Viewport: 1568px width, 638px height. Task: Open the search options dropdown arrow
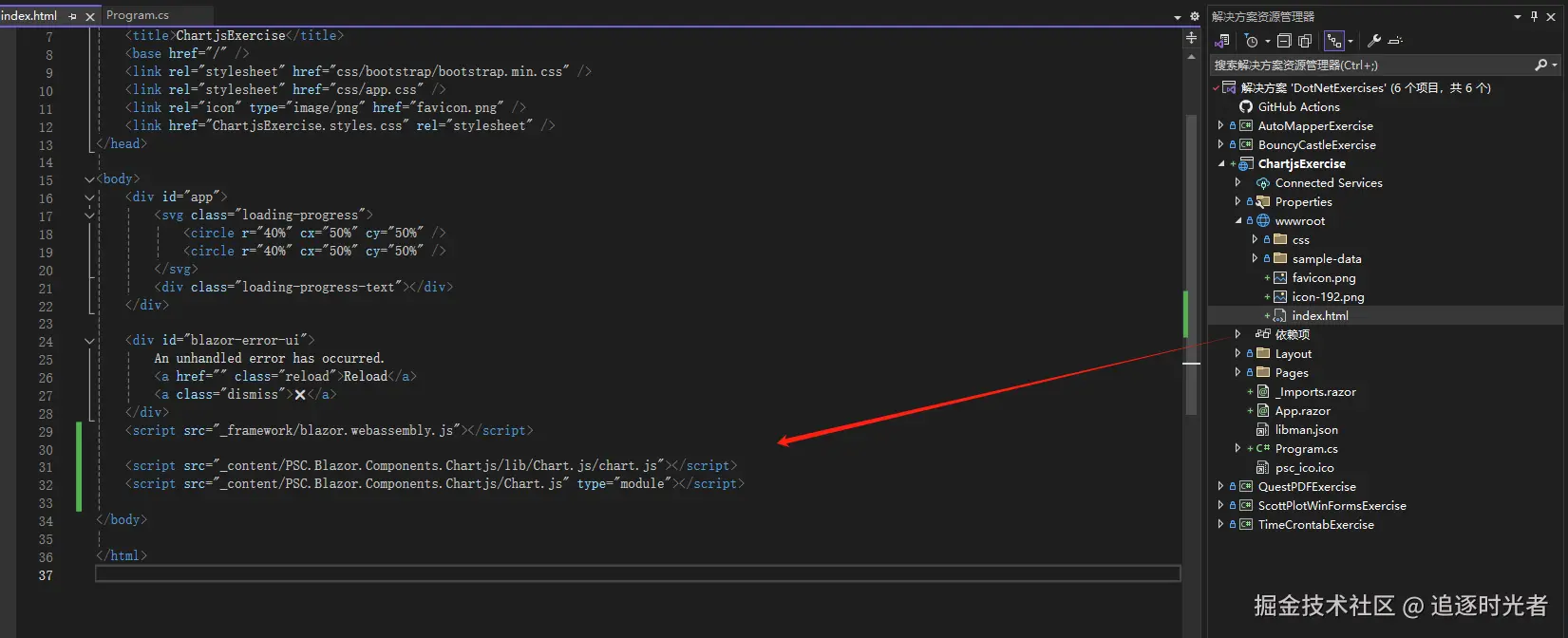(1555, 65)
